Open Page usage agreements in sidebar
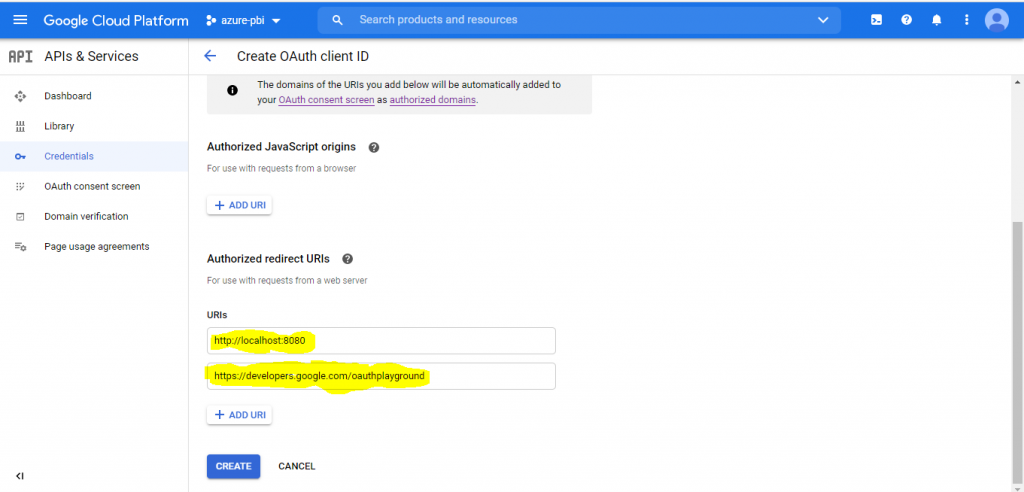The image size is (1024, 492). point(94,246)
